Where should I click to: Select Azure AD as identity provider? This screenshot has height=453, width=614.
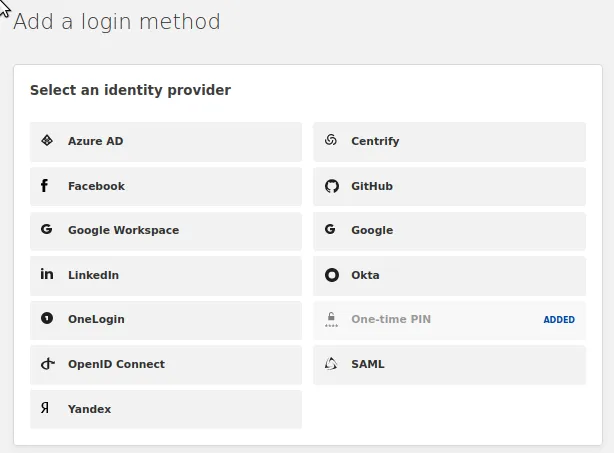166,142
